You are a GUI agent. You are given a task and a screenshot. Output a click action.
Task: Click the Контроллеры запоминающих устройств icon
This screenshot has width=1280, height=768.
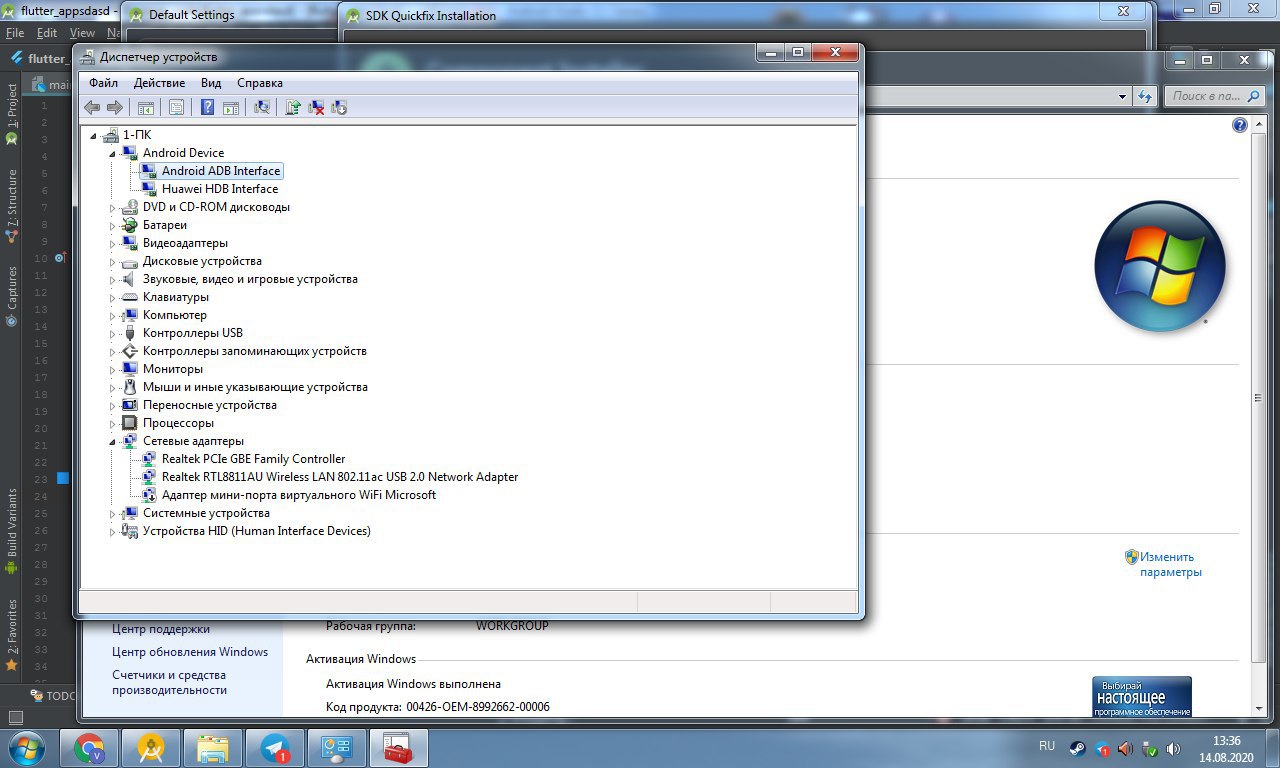coord(129,351)
